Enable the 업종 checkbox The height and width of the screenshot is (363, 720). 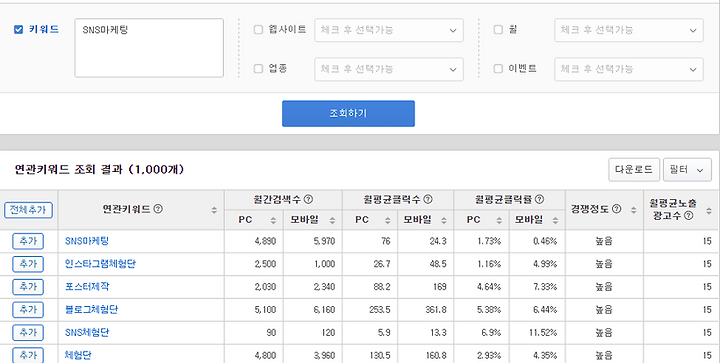(x=258, y=69)
